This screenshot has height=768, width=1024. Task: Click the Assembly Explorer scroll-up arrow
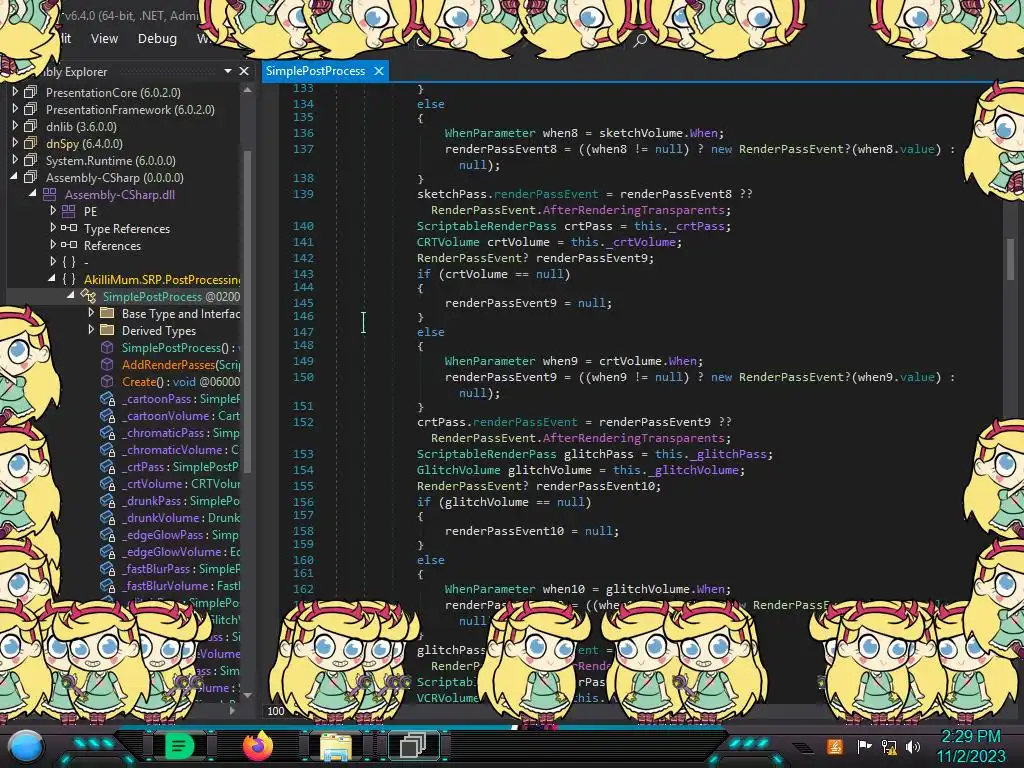pos(248,90)
